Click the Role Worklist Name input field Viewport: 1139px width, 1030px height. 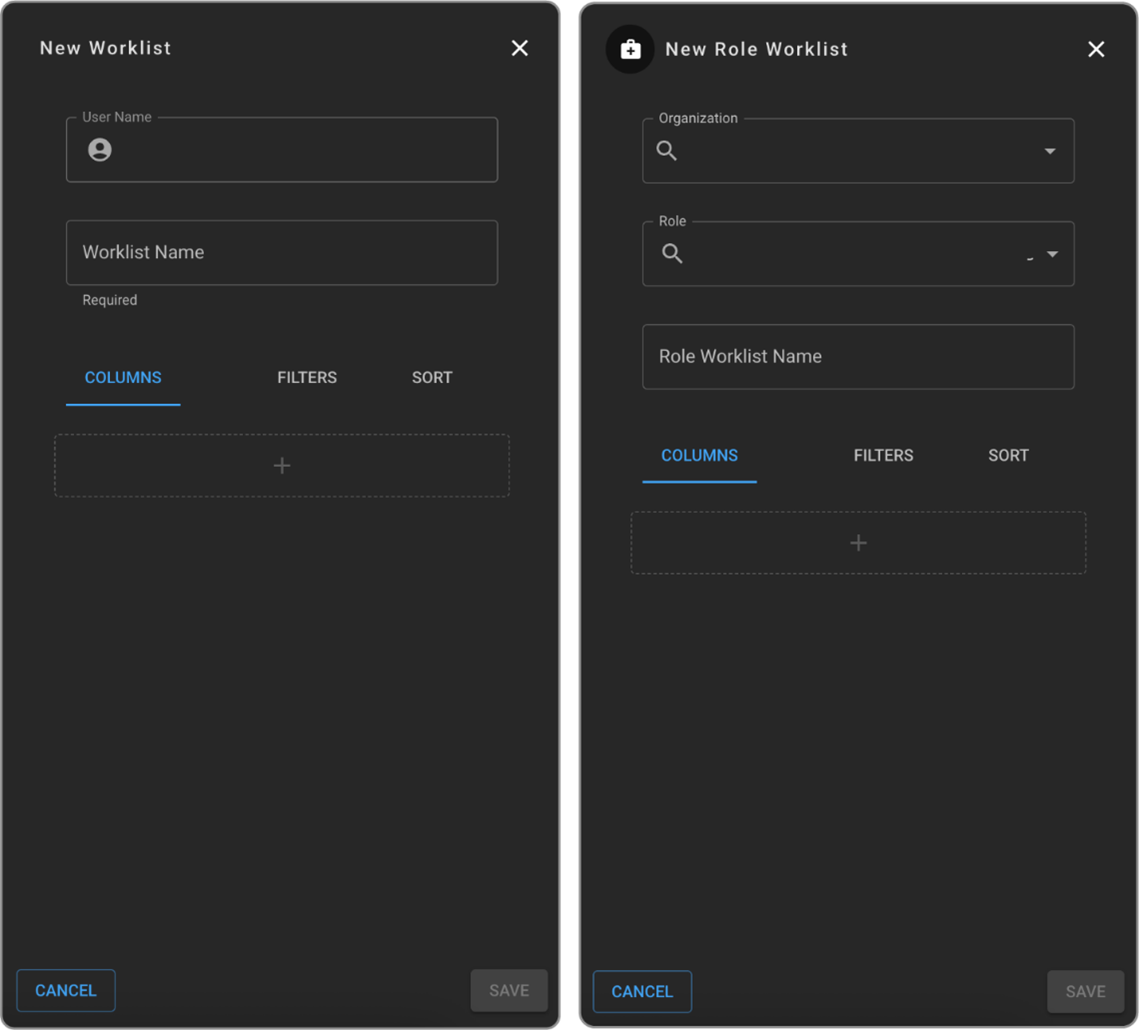click(858, 356)
